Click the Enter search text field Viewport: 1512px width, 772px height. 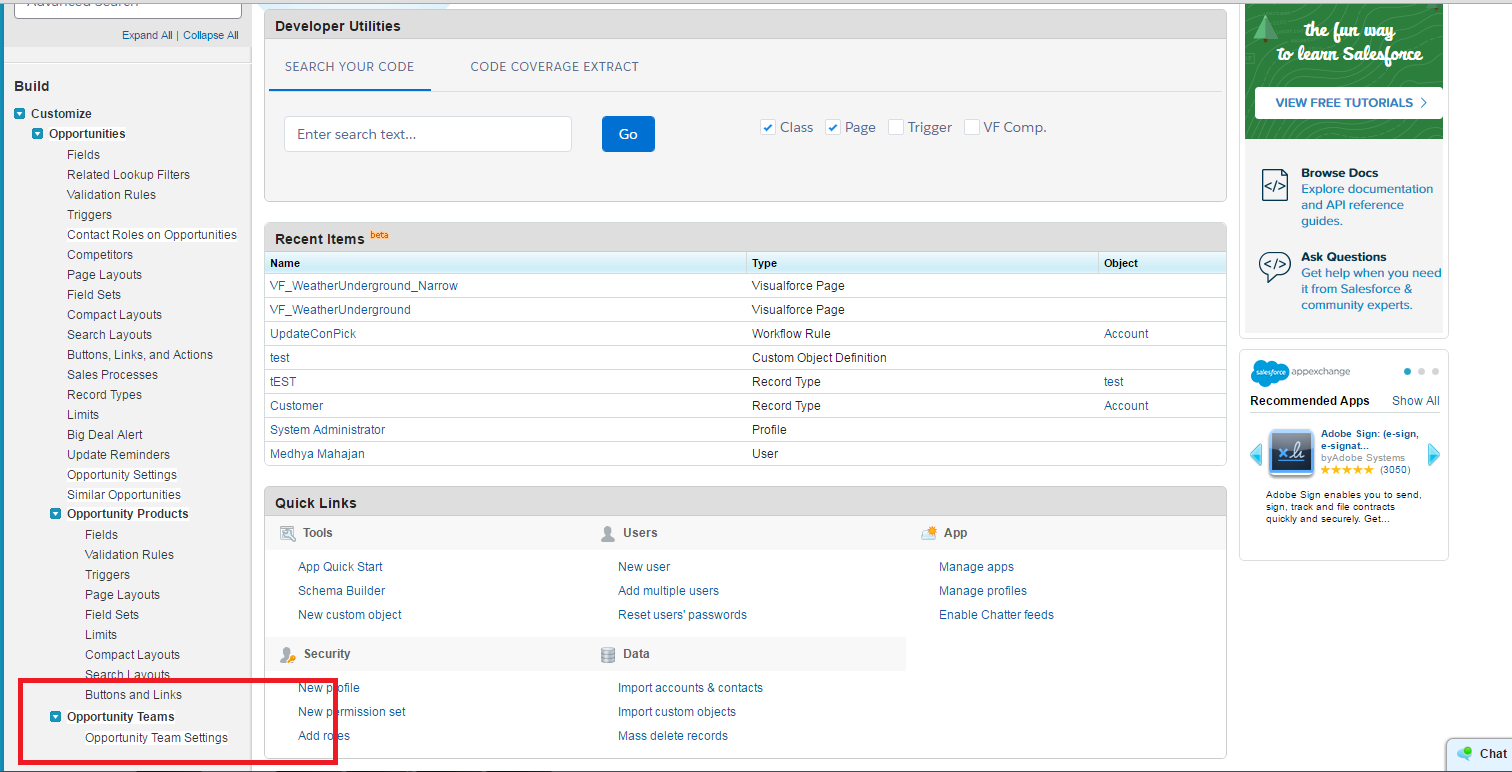coord(427,134)
